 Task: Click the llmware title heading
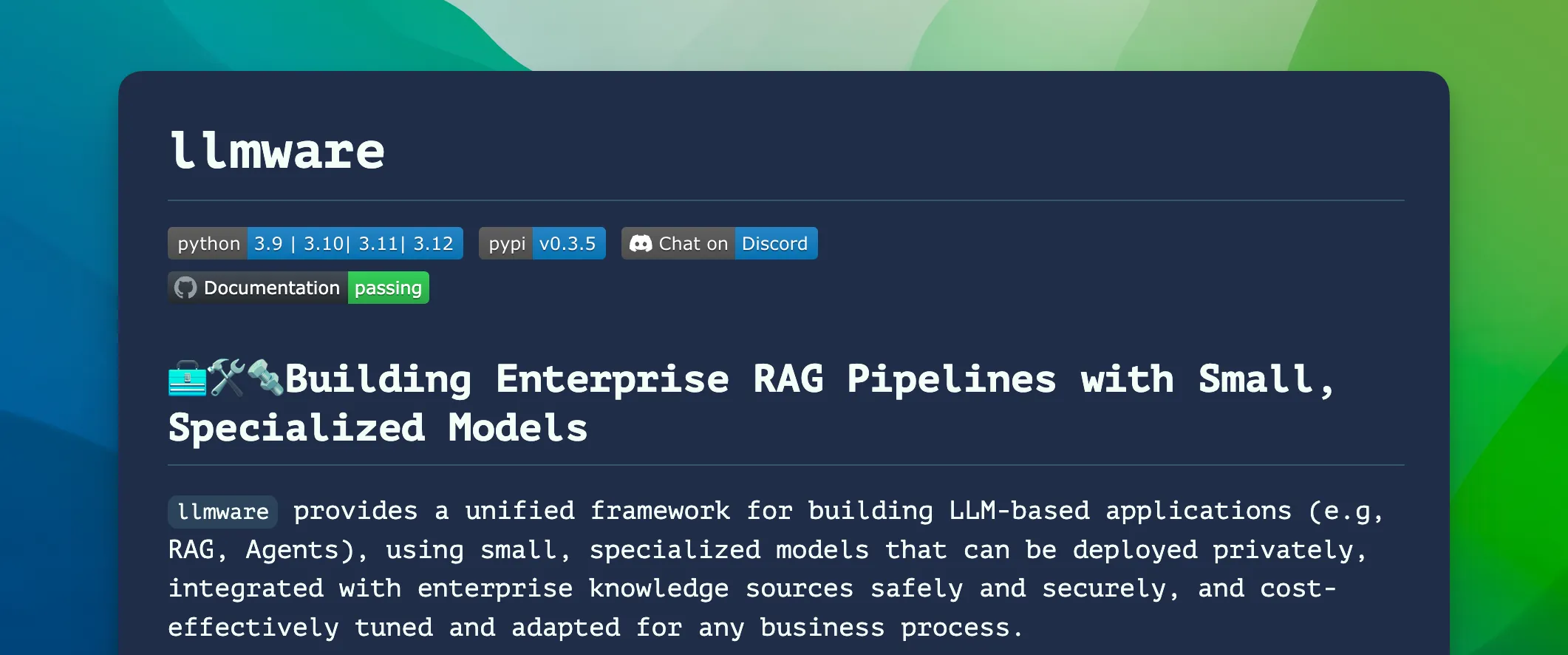click(x=277, y=151)
